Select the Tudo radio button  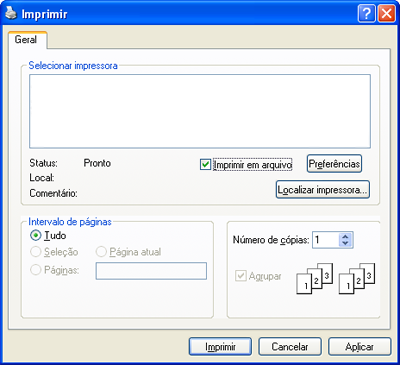click(35, 236)
